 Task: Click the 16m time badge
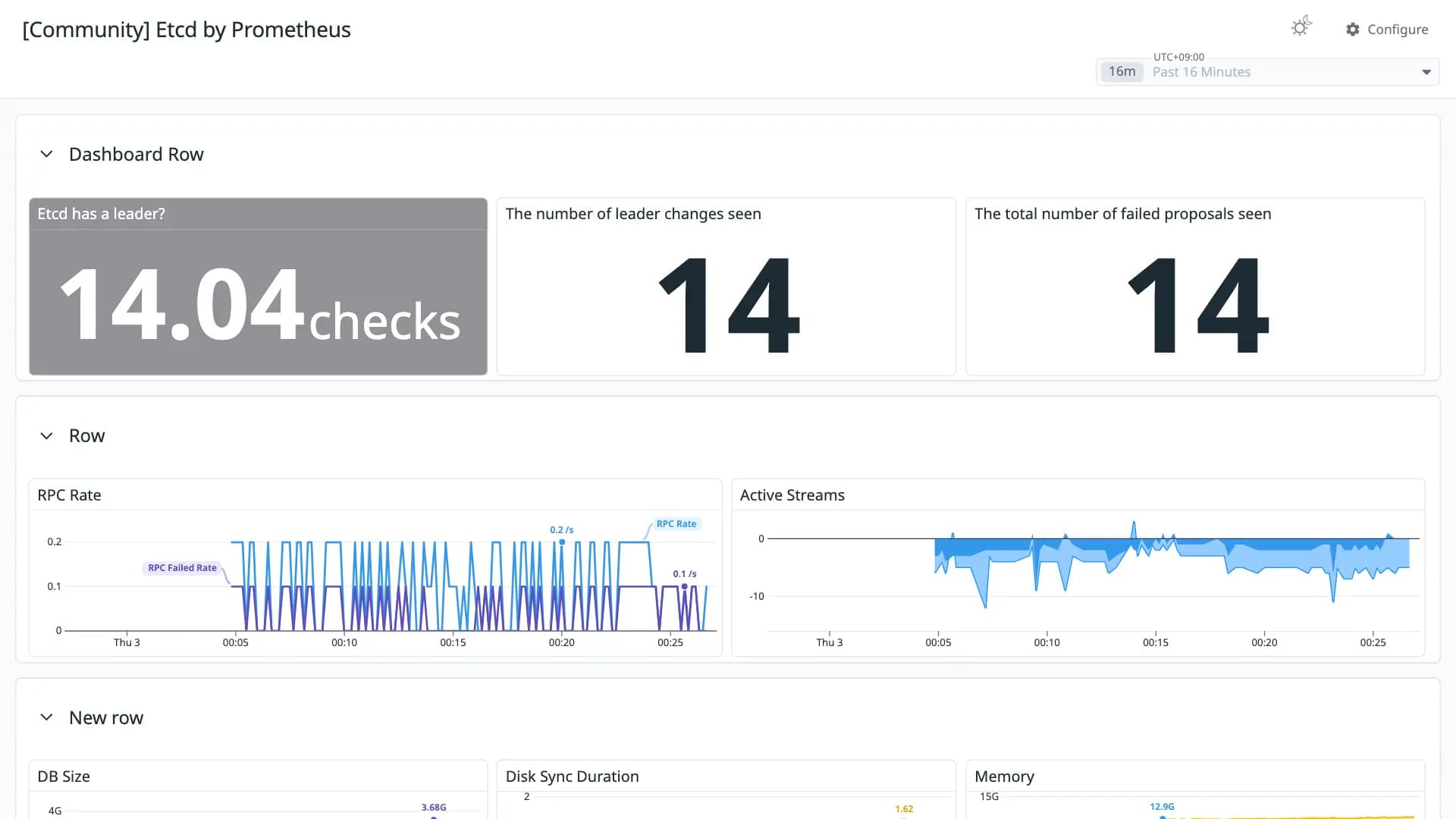(x=1122, y=71)
